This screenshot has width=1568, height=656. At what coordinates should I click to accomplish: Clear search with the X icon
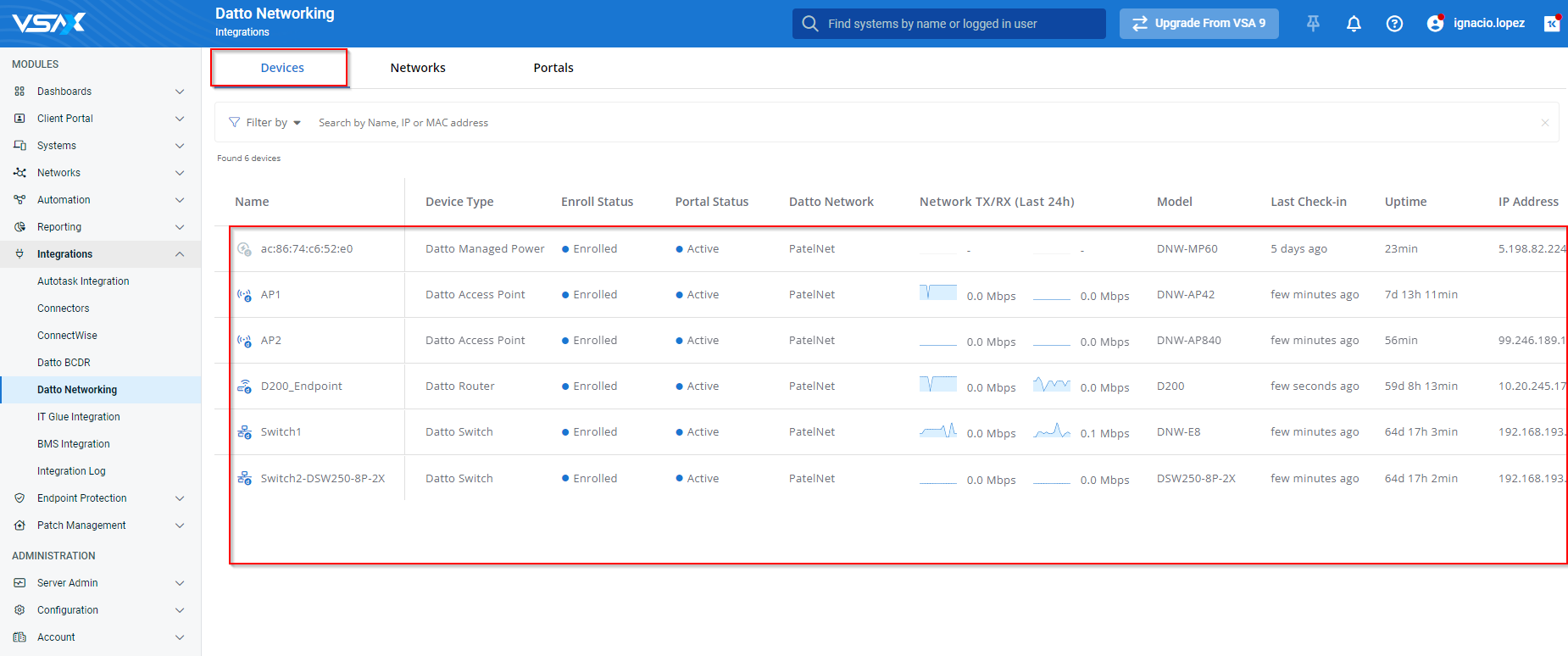(1544, 123)
